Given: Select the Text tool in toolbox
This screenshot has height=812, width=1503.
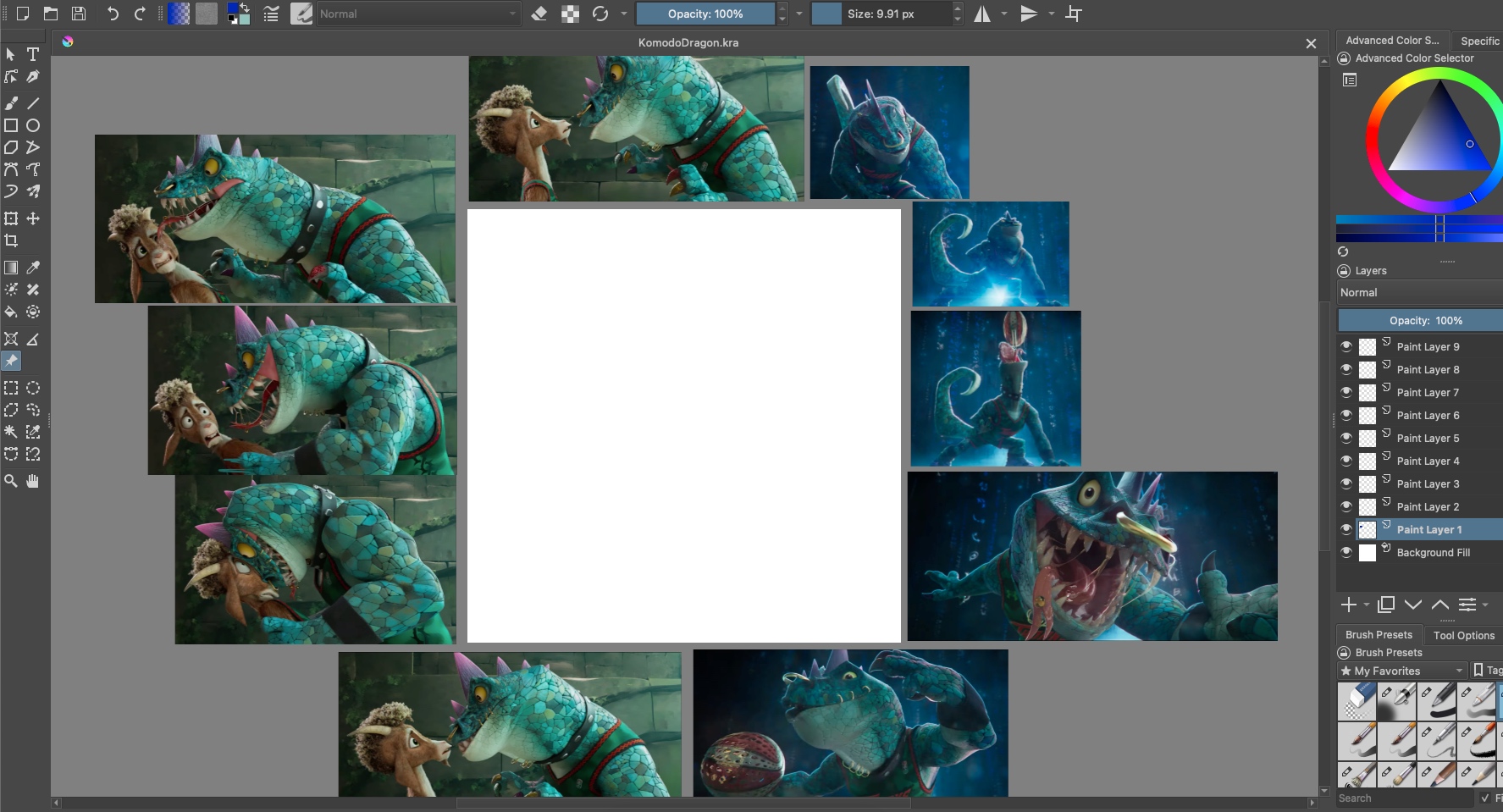Looking at the screenshot, I should pos(33,54).
